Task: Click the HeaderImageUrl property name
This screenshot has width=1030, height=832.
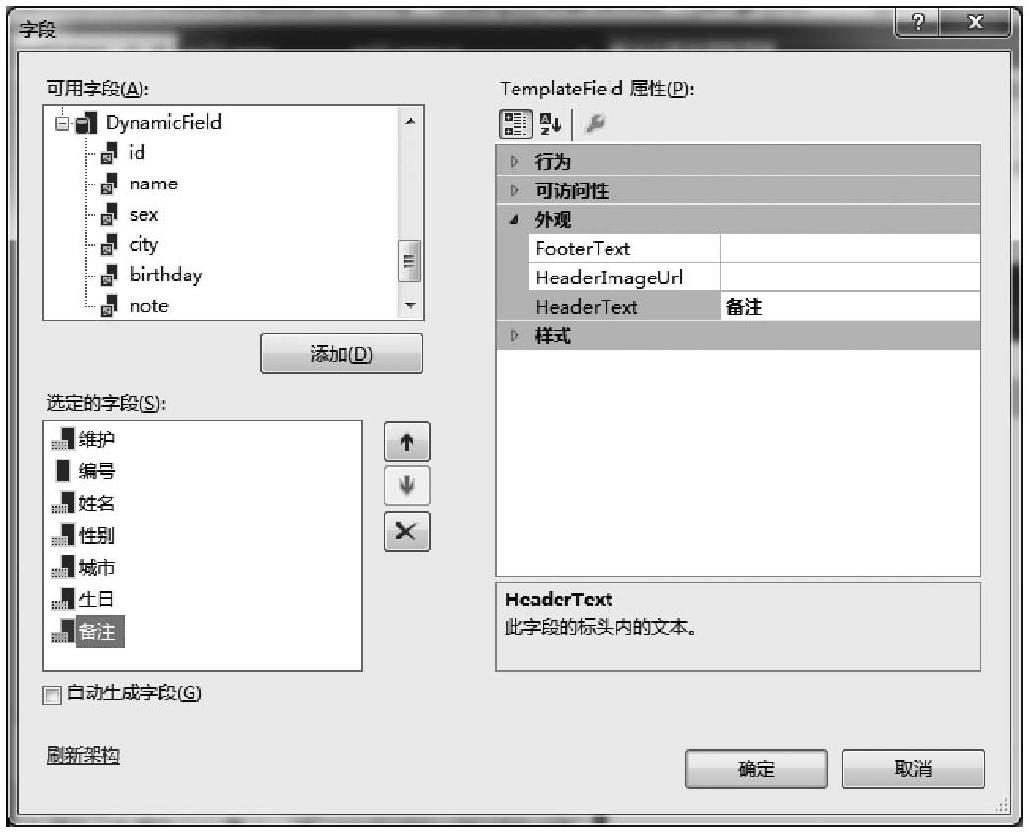Action: (x=610, y=278)
